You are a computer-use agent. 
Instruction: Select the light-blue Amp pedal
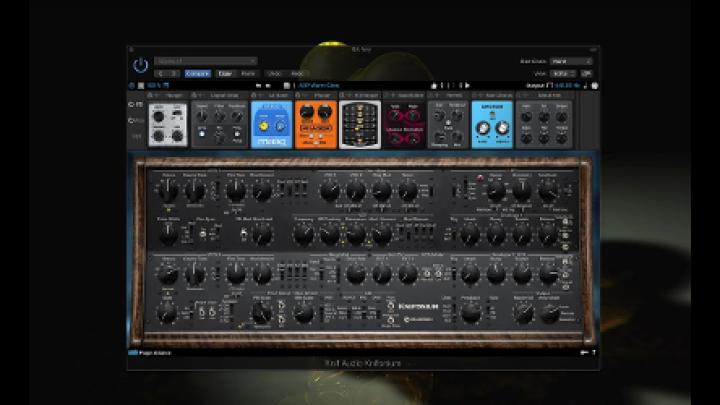coord(492,124)
